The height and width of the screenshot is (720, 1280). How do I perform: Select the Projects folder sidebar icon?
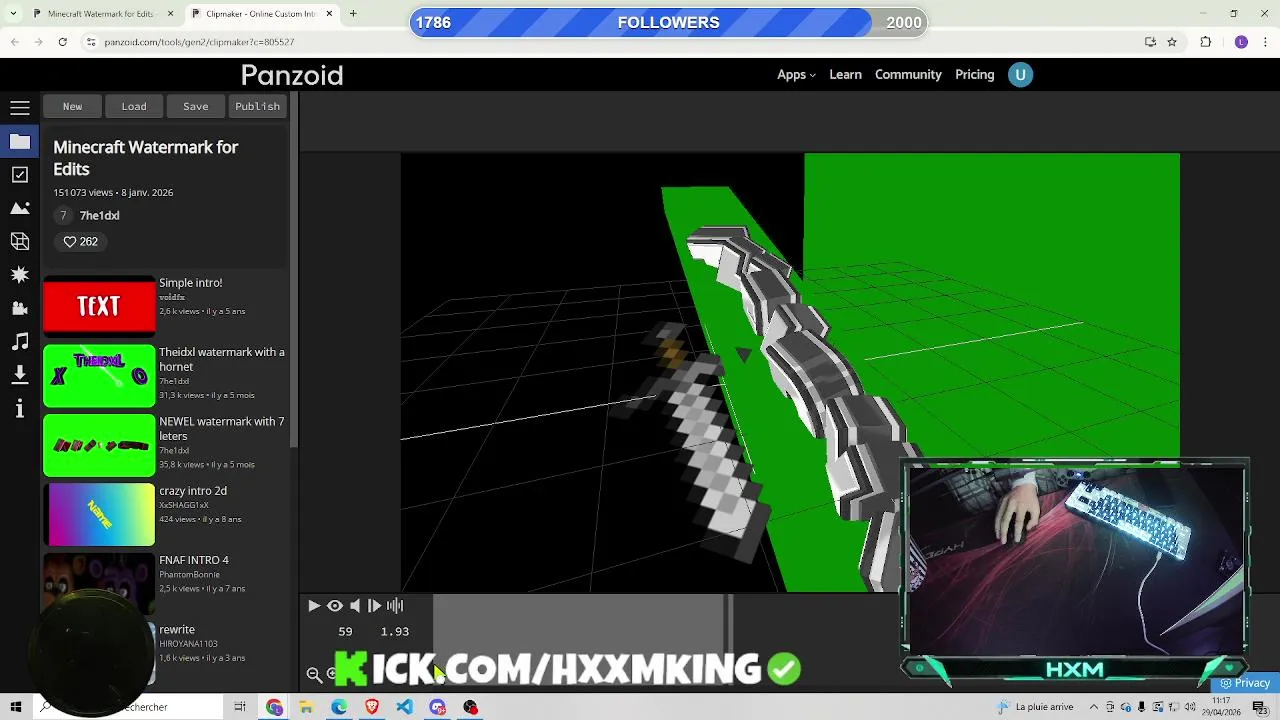coord(20,141)
